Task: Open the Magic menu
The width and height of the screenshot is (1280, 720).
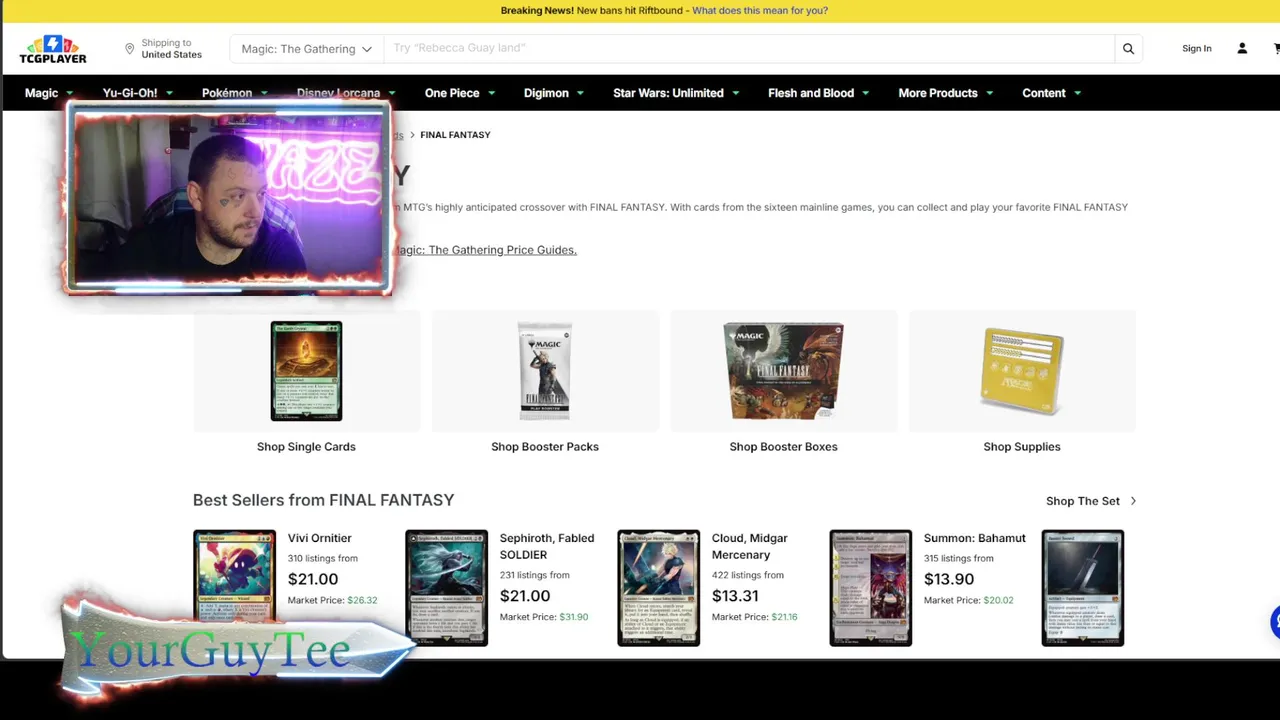Action: click(x=49, y=93)
